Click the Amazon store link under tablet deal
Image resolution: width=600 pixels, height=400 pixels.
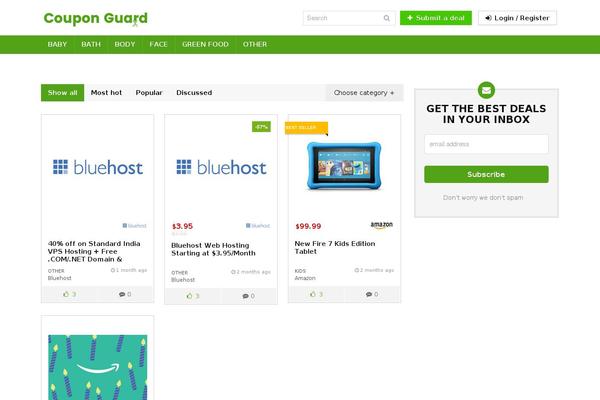coord(305,278)
